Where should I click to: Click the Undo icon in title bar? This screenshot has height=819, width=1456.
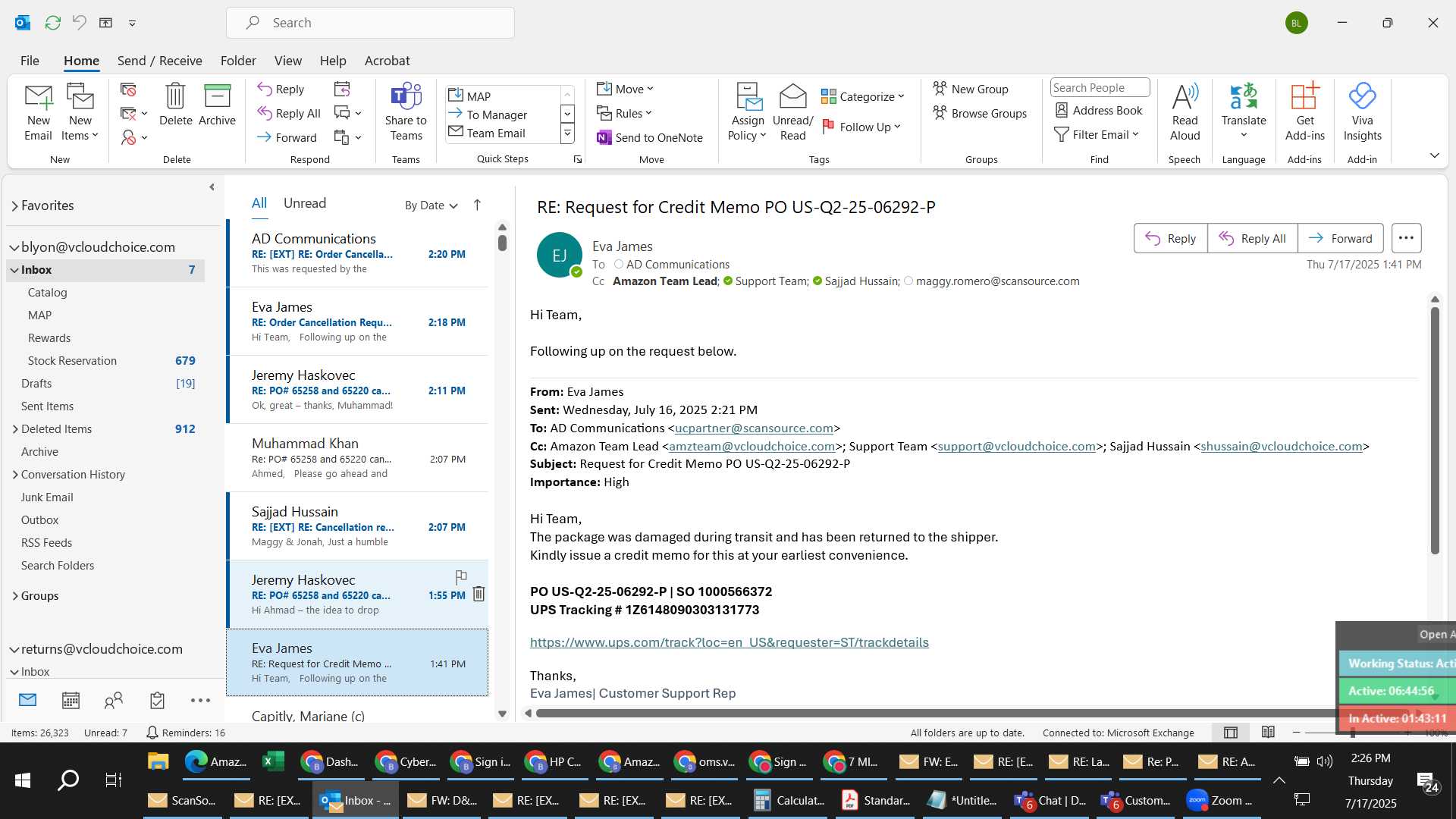[x=79, y=23]
